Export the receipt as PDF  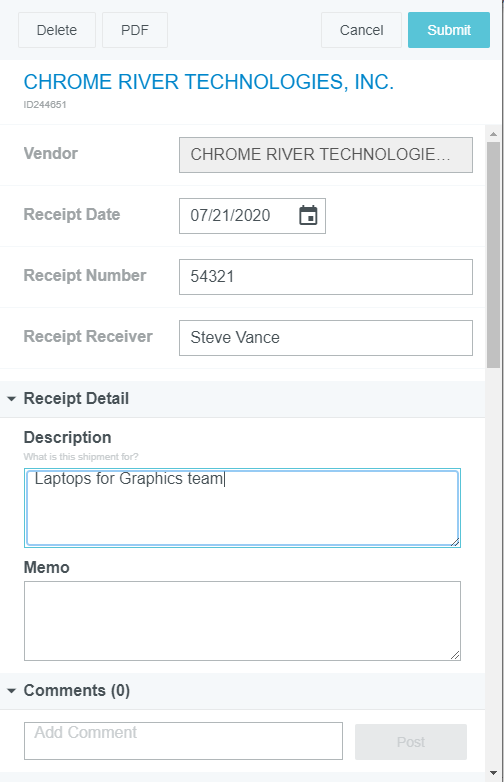pyautogui.click(x=135, y=30)
